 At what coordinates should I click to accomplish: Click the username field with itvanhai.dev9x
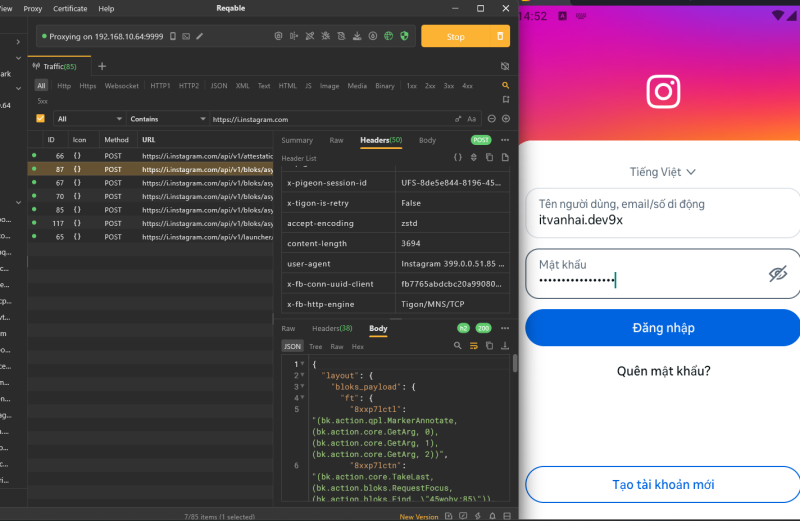[663, 212]
